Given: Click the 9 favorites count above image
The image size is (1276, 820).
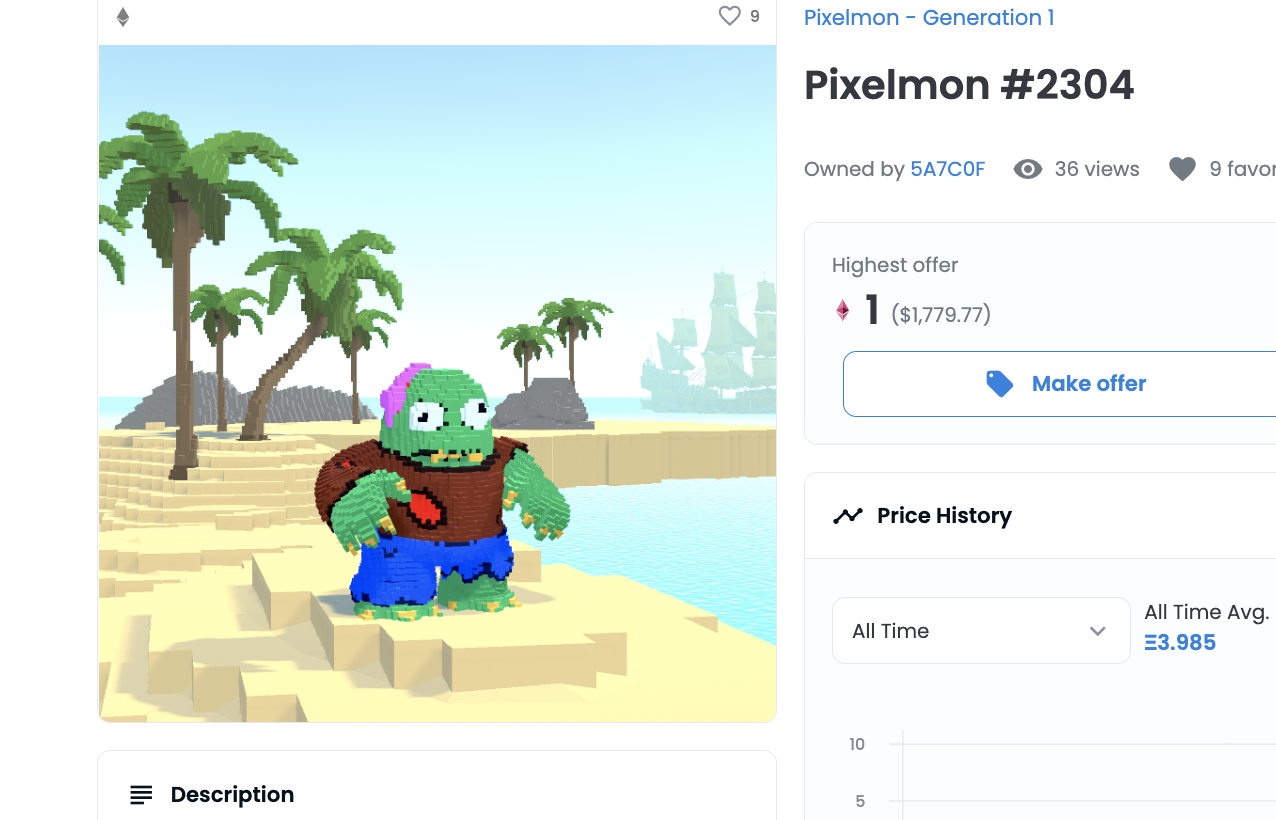Looking at the screenshot, I should point(754,17).
